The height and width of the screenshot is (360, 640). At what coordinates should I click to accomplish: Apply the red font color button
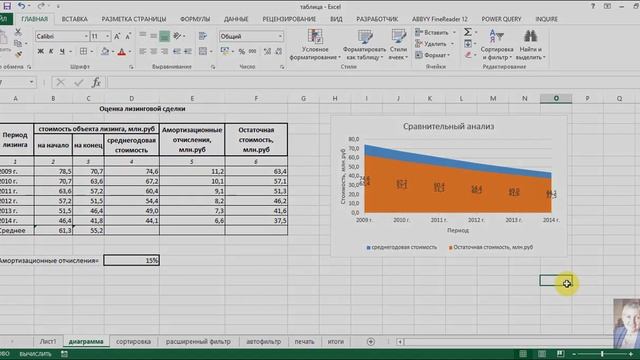(122, 51)
